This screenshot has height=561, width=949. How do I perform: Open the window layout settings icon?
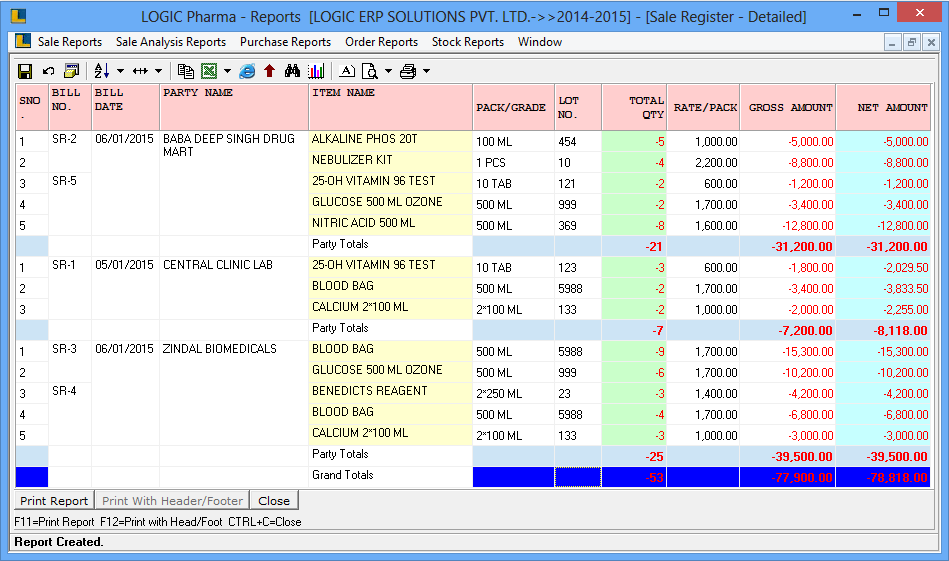point(71,71)
